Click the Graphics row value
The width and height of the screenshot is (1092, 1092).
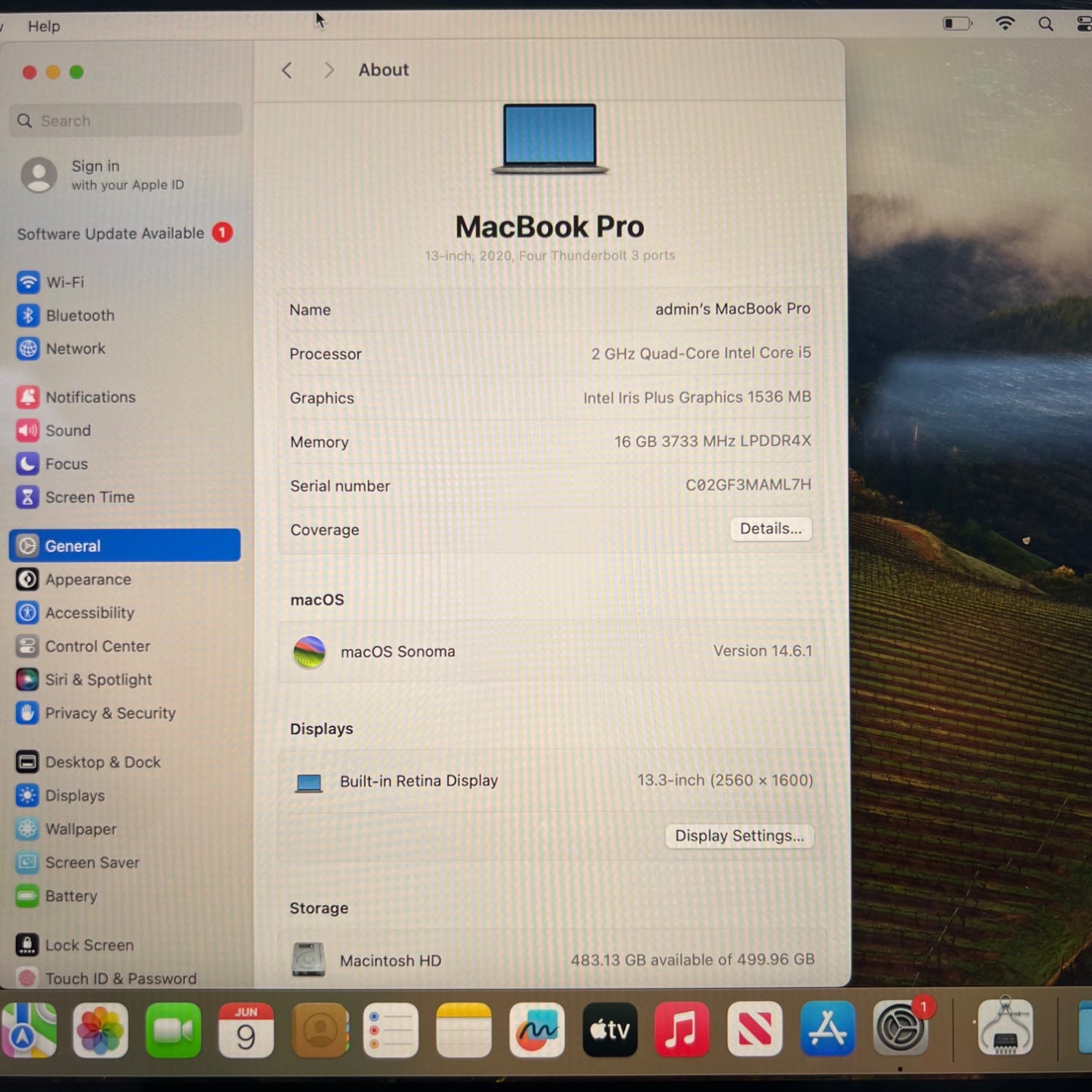(697, 397)
